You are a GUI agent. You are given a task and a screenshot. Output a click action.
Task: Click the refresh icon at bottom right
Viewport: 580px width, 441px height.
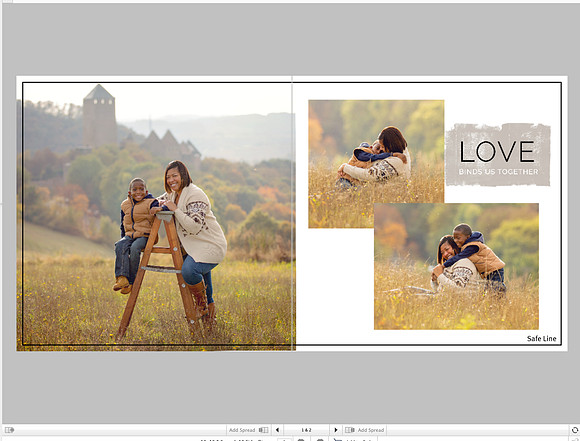575,430
